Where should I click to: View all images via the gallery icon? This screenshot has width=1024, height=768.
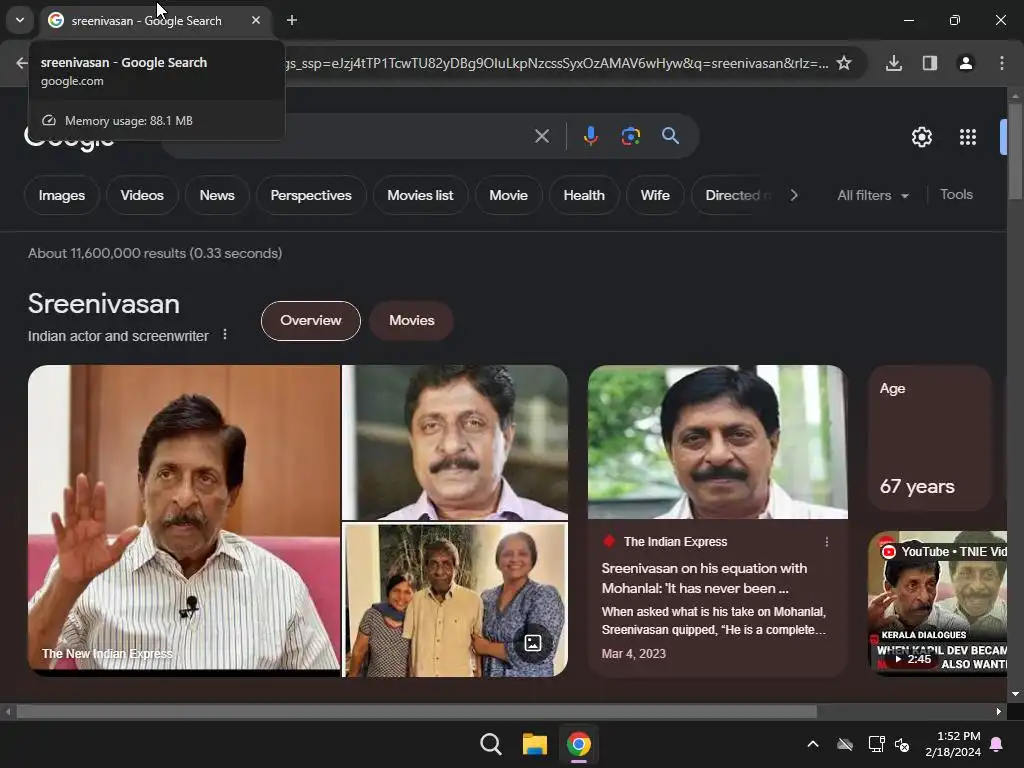tap(533, 643)
